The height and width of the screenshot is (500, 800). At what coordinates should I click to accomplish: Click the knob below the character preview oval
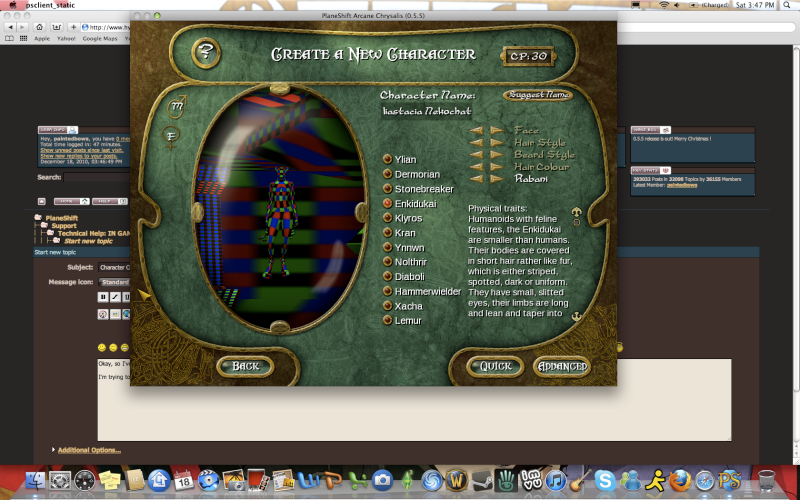(280, 327)
